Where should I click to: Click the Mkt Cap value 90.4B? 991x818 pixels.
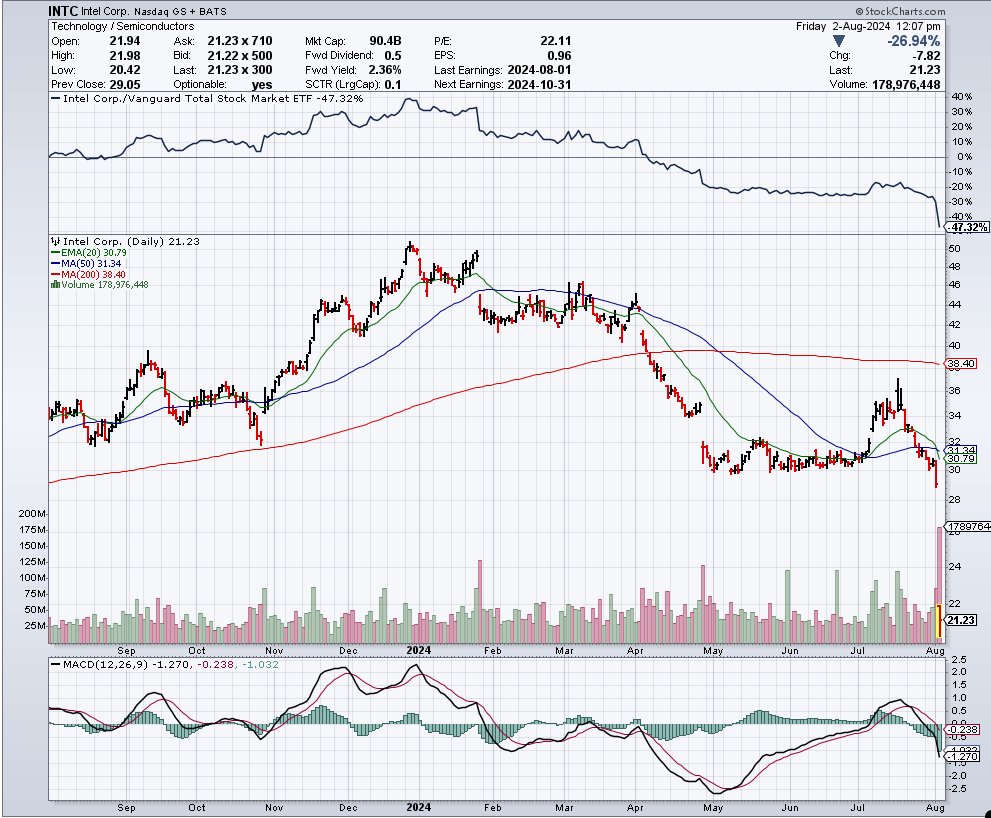[386, 41]
